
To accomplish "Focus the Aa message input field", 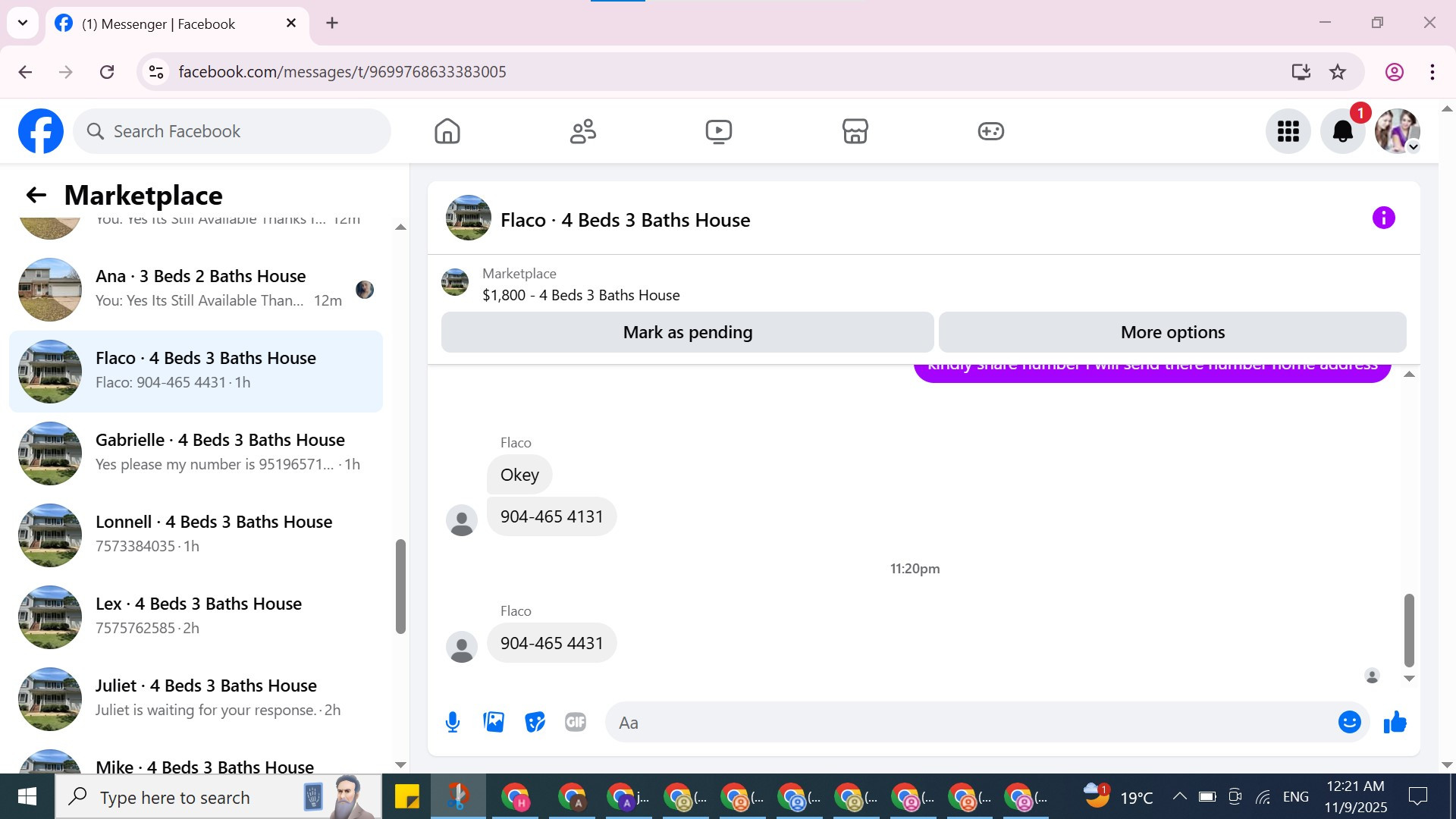I will (x=971, y=722).
